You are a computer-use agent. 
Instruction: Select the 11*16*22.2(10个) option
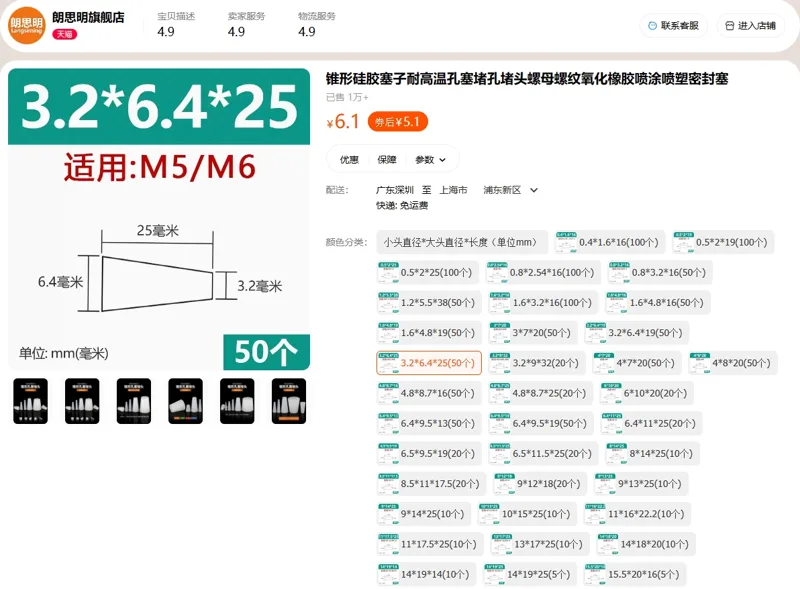click(x=637, y=513)
